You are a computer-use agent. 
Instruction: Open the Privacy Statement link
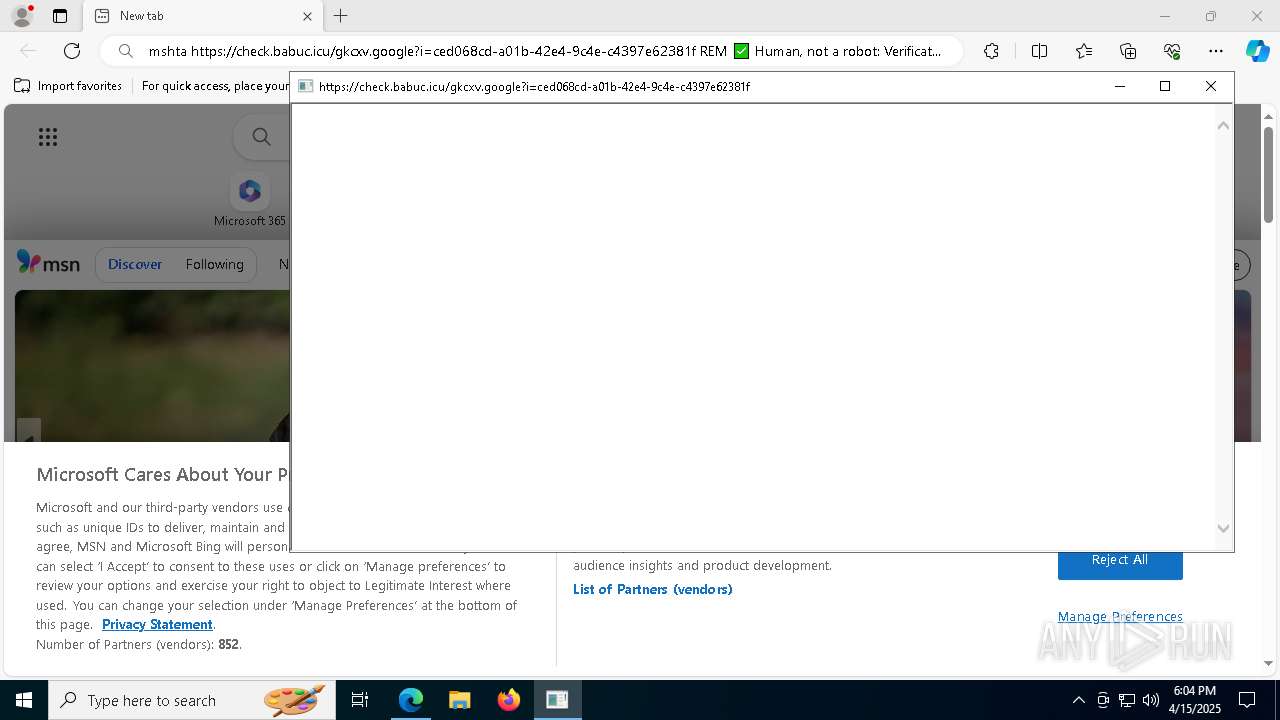coord(157,624)
